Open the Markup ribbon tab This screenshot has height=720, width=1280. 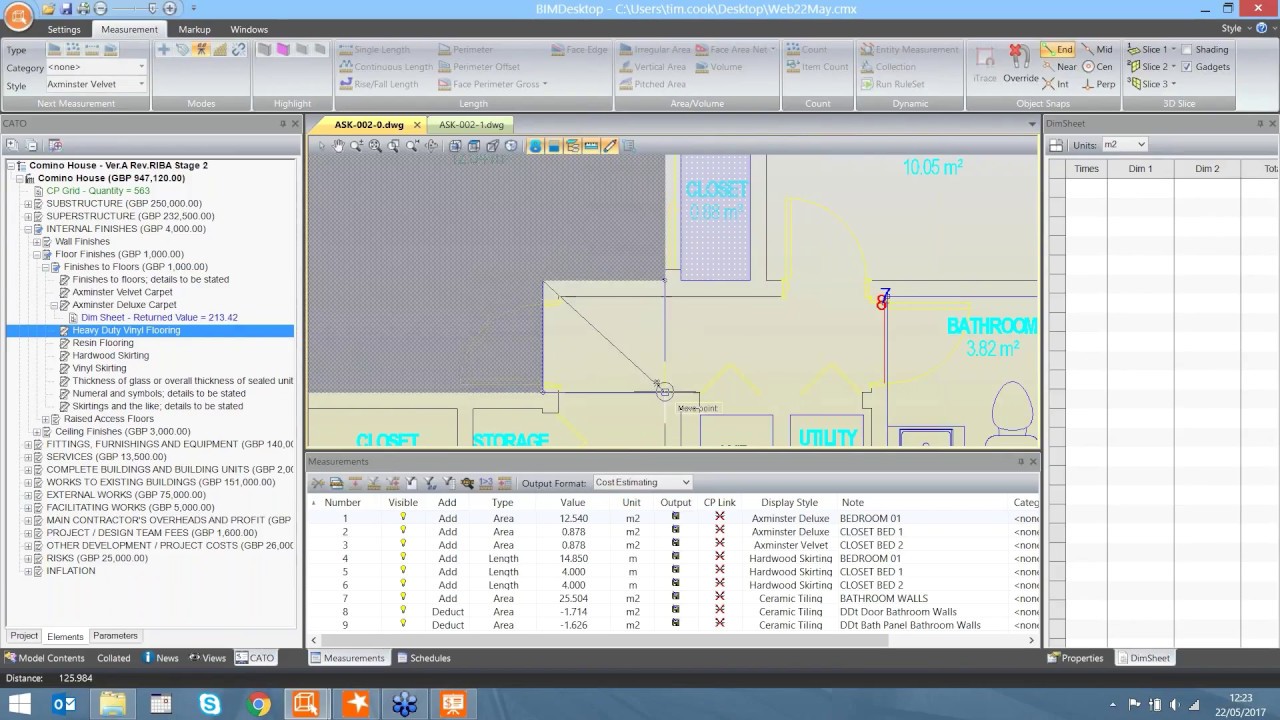point(194,29)
